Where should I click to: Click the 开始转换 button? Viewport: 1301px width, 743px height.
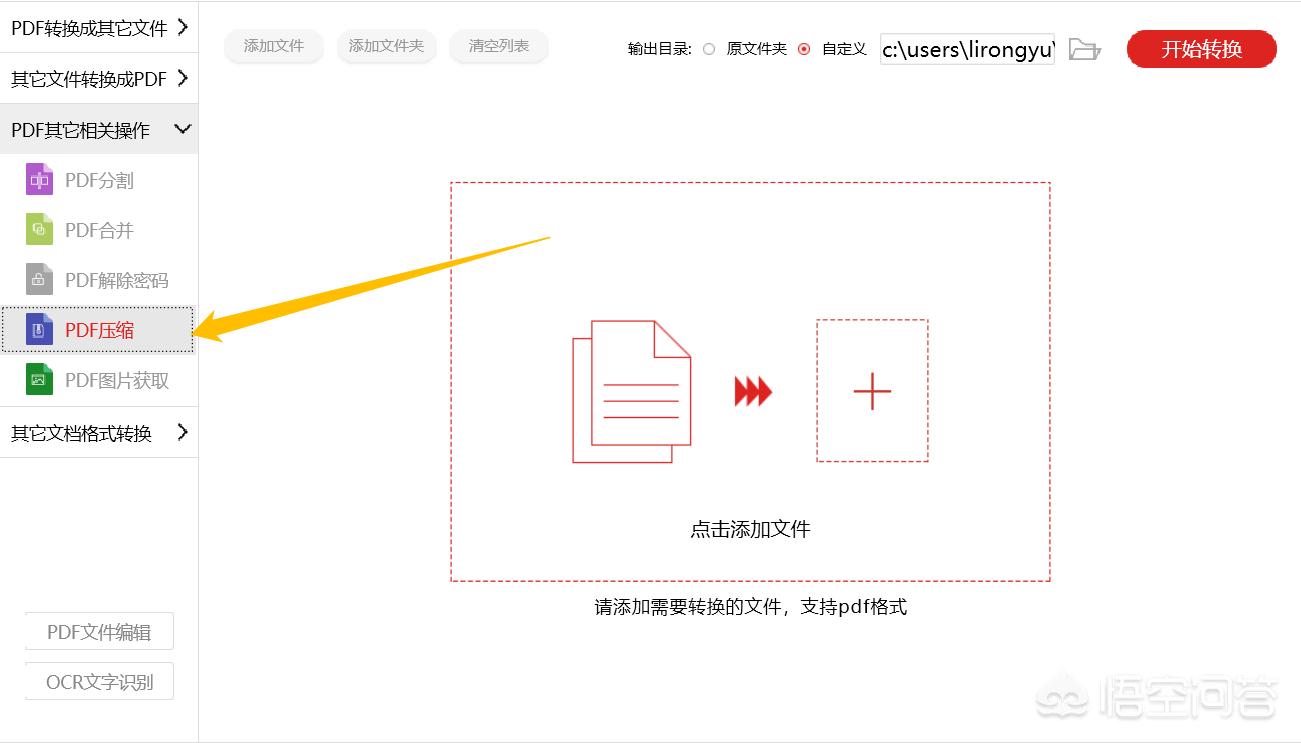[x=1201, y=48]
